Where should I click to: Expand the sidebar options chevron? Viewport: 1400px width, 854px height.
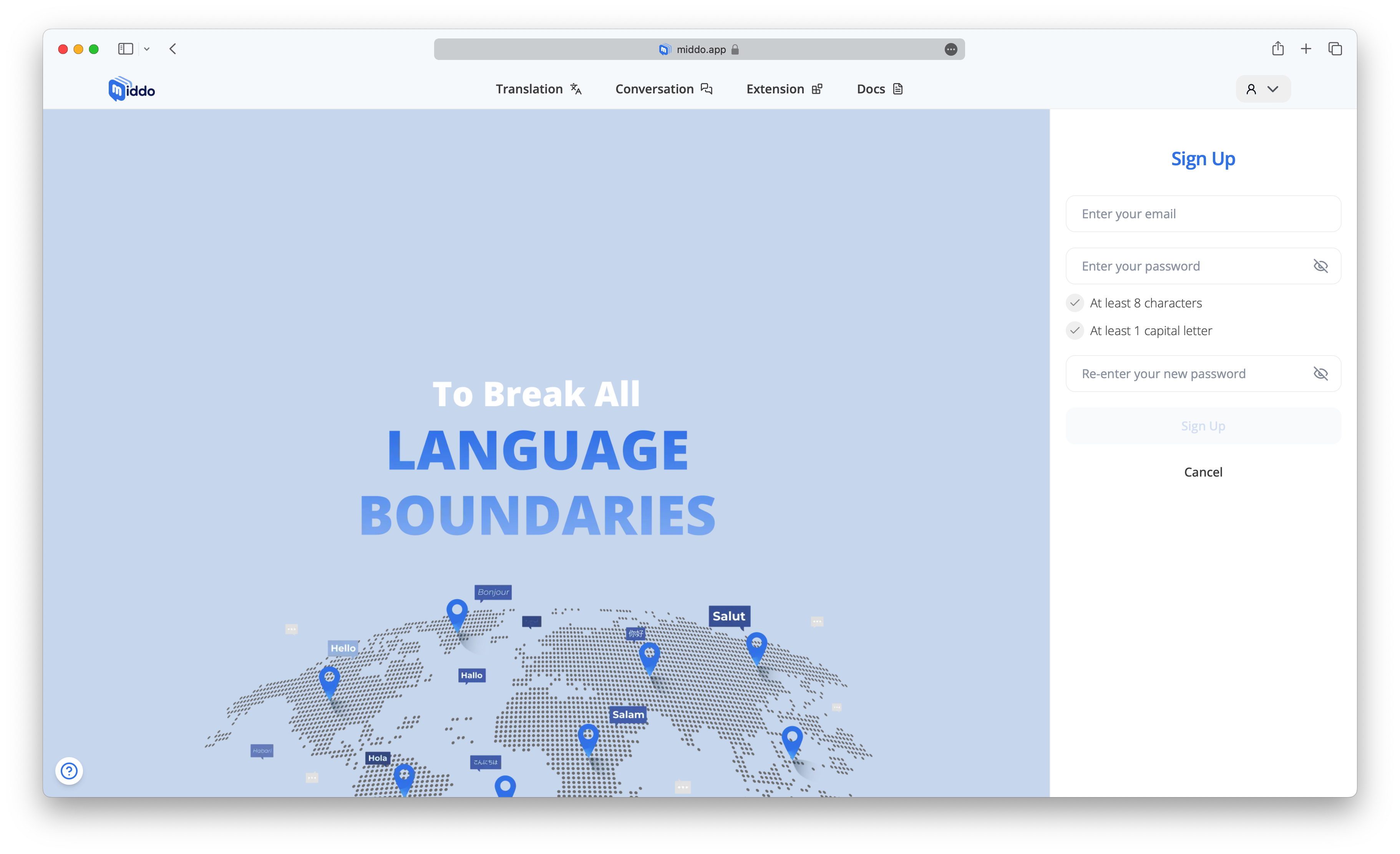pos(147,49)
